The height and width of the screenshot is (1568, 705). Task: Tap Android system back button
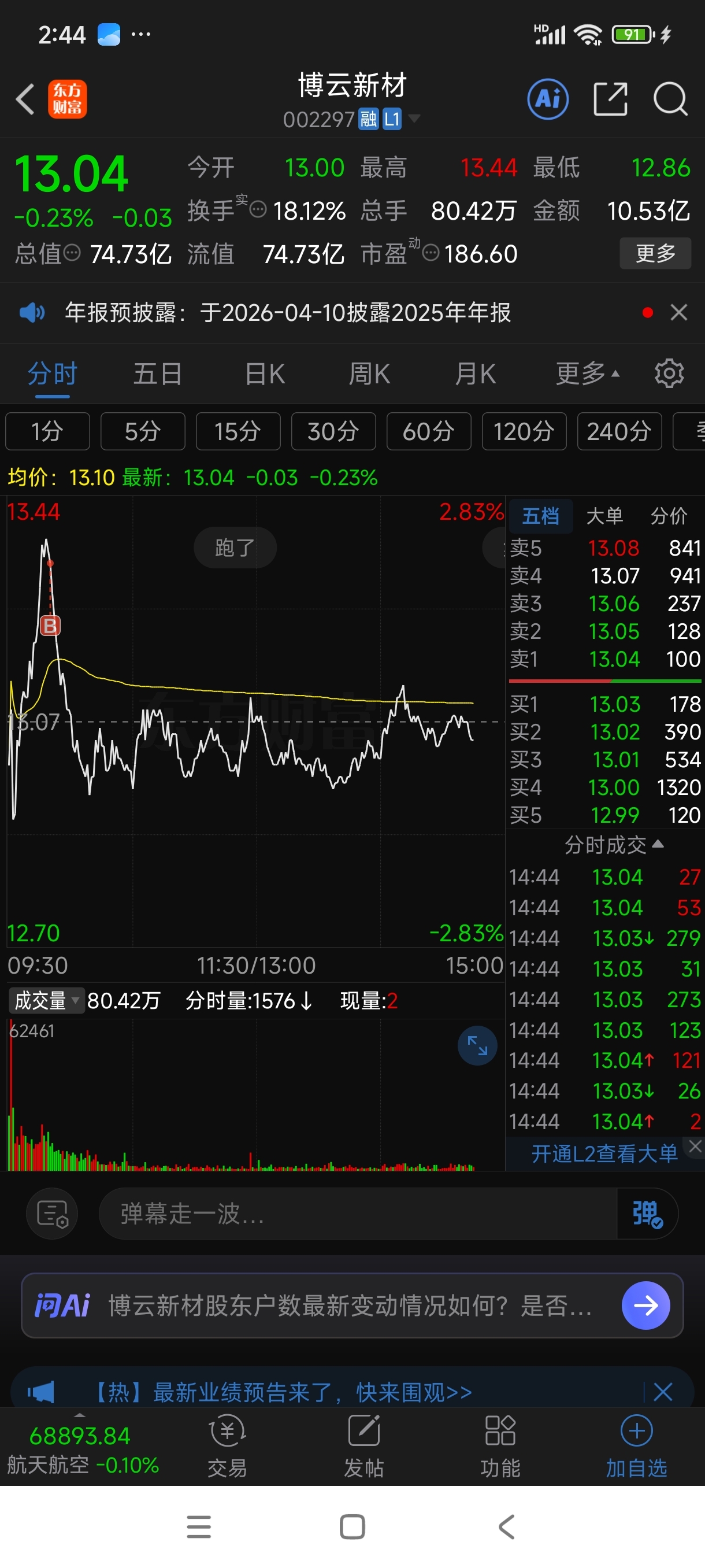506,1526
